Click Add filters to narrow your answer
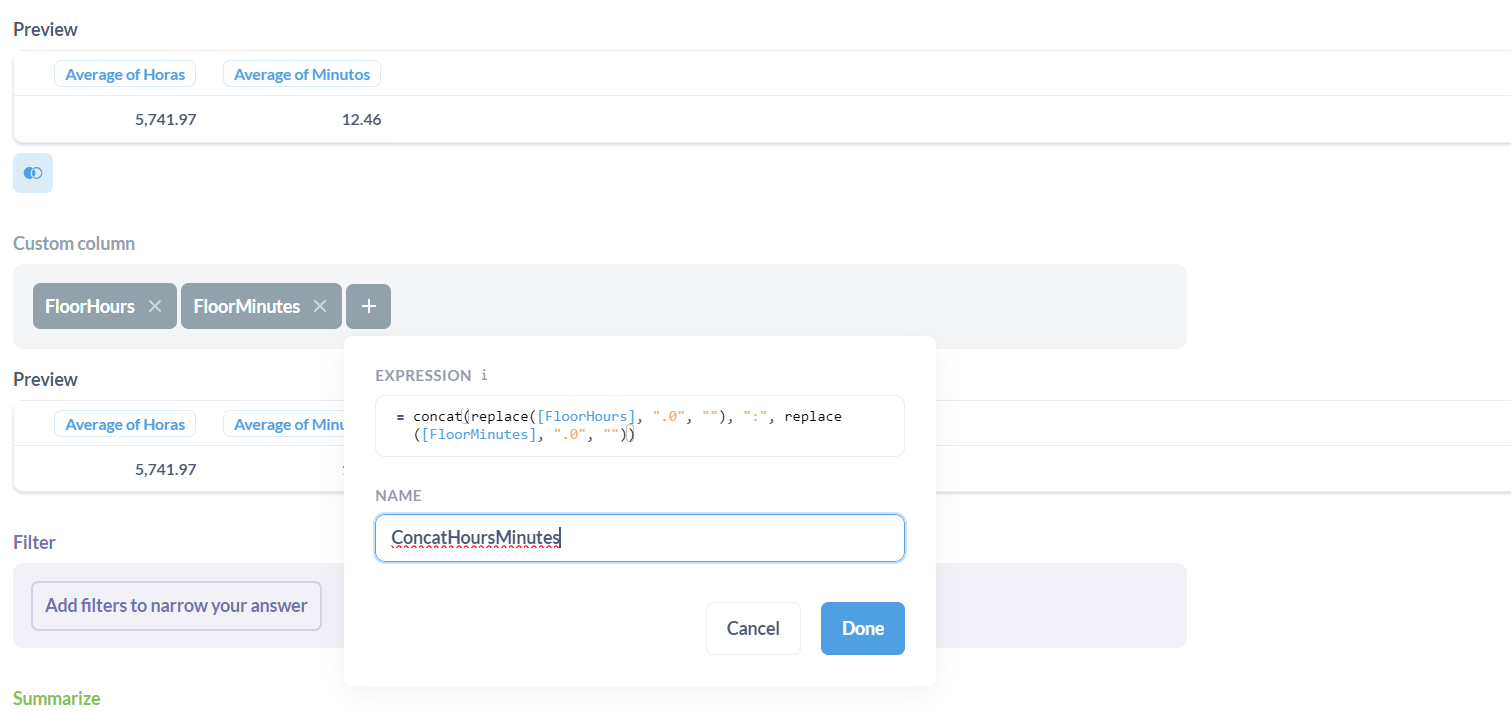This screenshot has width=1511, height=713. [x=176, y=605]
